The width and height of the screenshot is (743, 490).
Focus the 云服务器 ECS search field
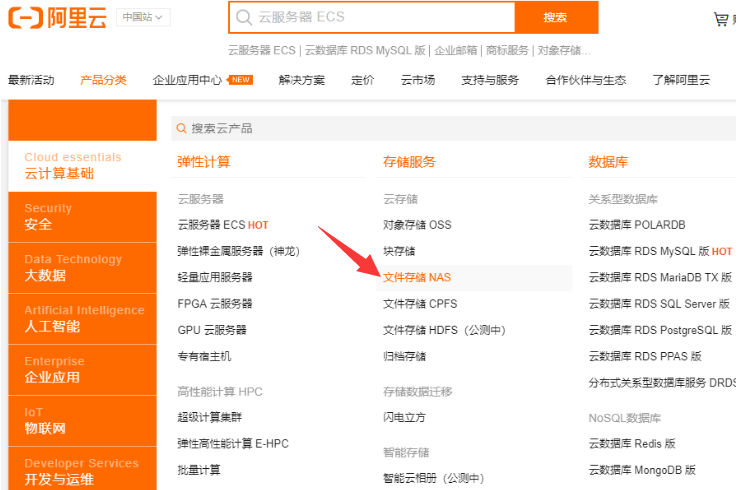pos(372,18)
